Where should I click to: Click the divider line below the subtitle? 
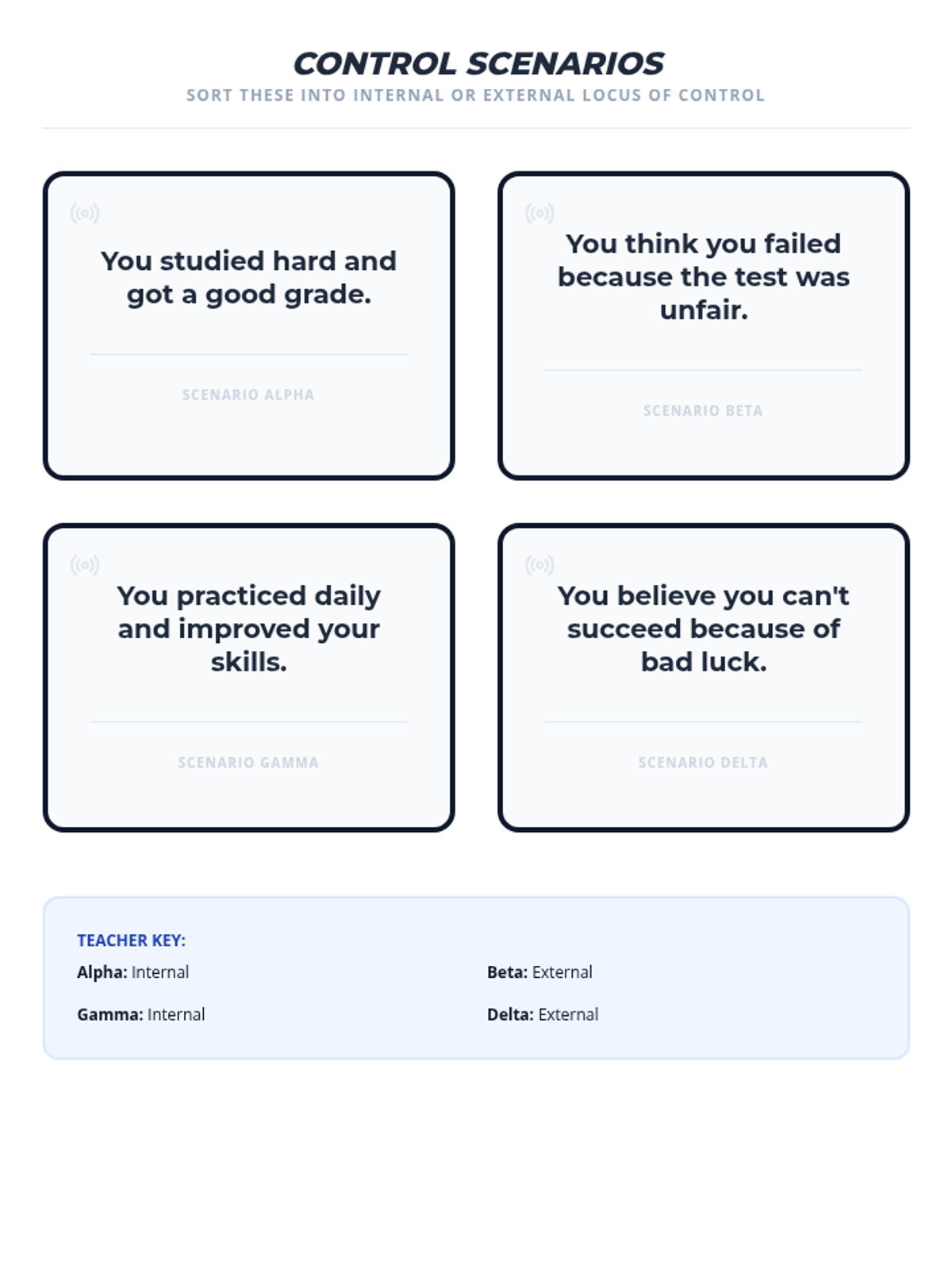(476, 128)
